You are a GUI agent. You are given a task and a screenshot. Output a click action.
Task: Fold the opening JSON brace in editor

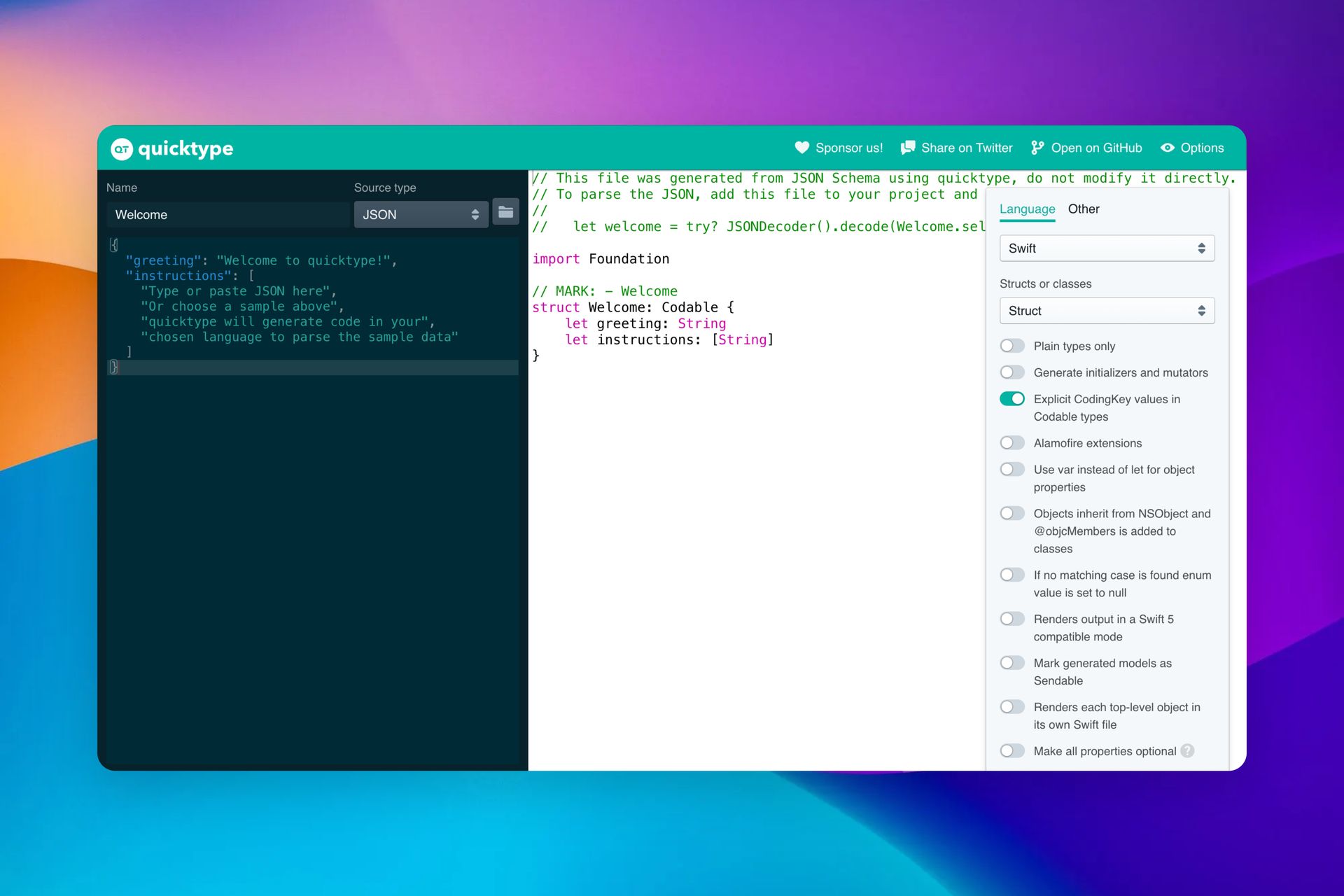tap(114, 245)
